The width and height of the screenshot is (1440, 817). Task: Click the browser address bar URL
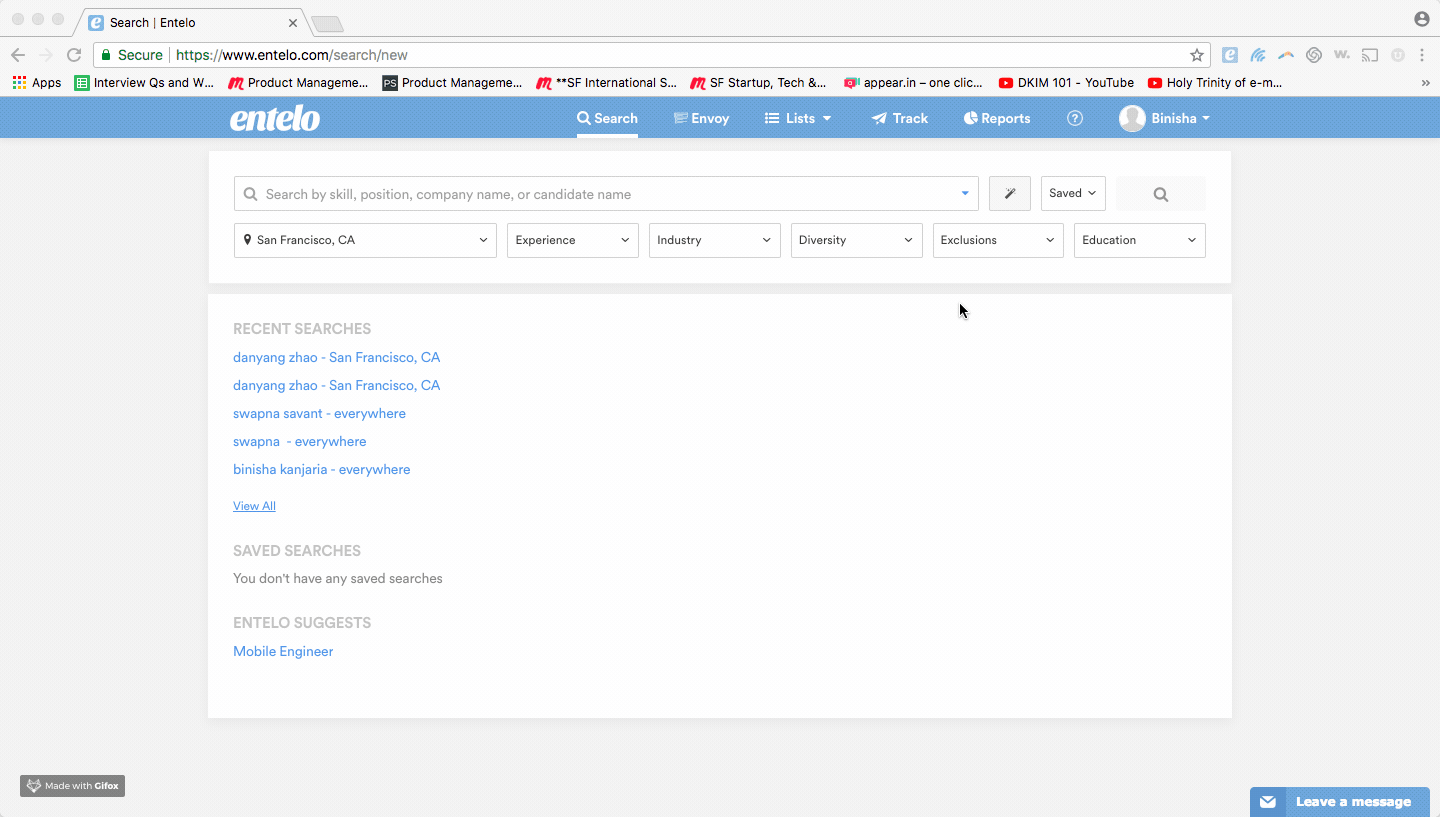point(292,55)
